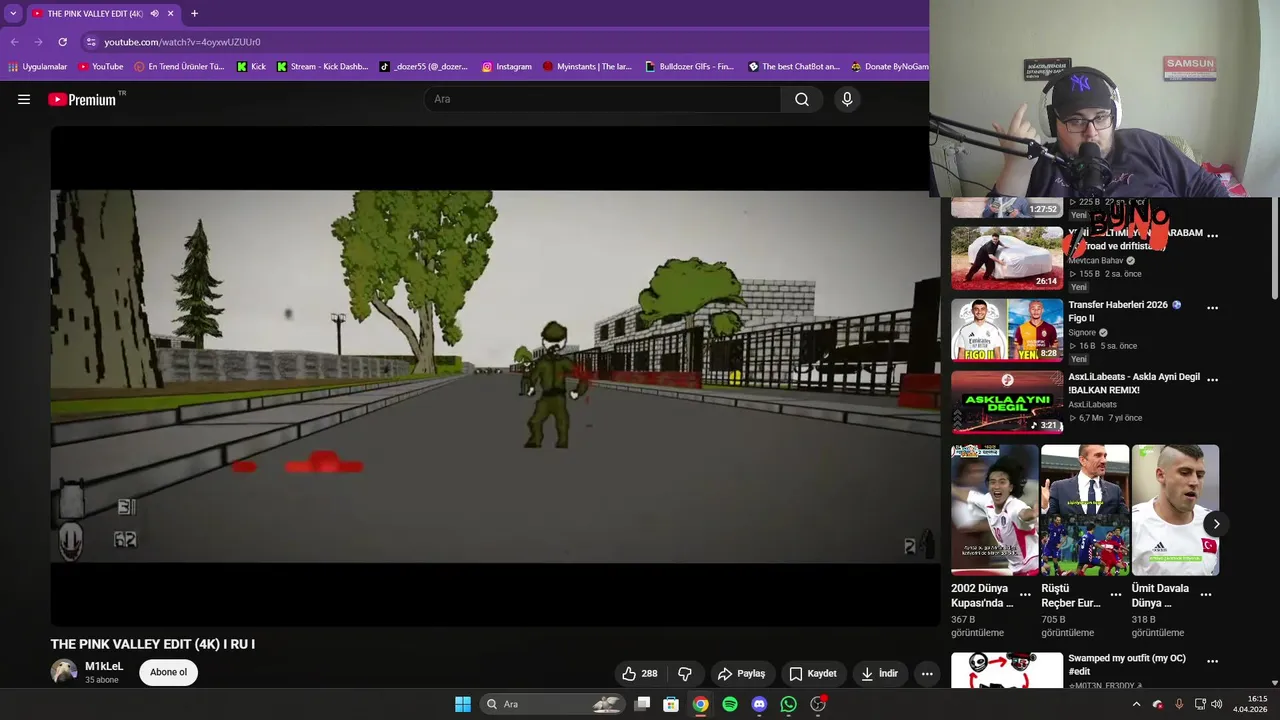Screen dimensions: 1280x720
Task: Open Bulldozer GIFs bookmark
Action: pyautogui.click(x=689, y=67)
